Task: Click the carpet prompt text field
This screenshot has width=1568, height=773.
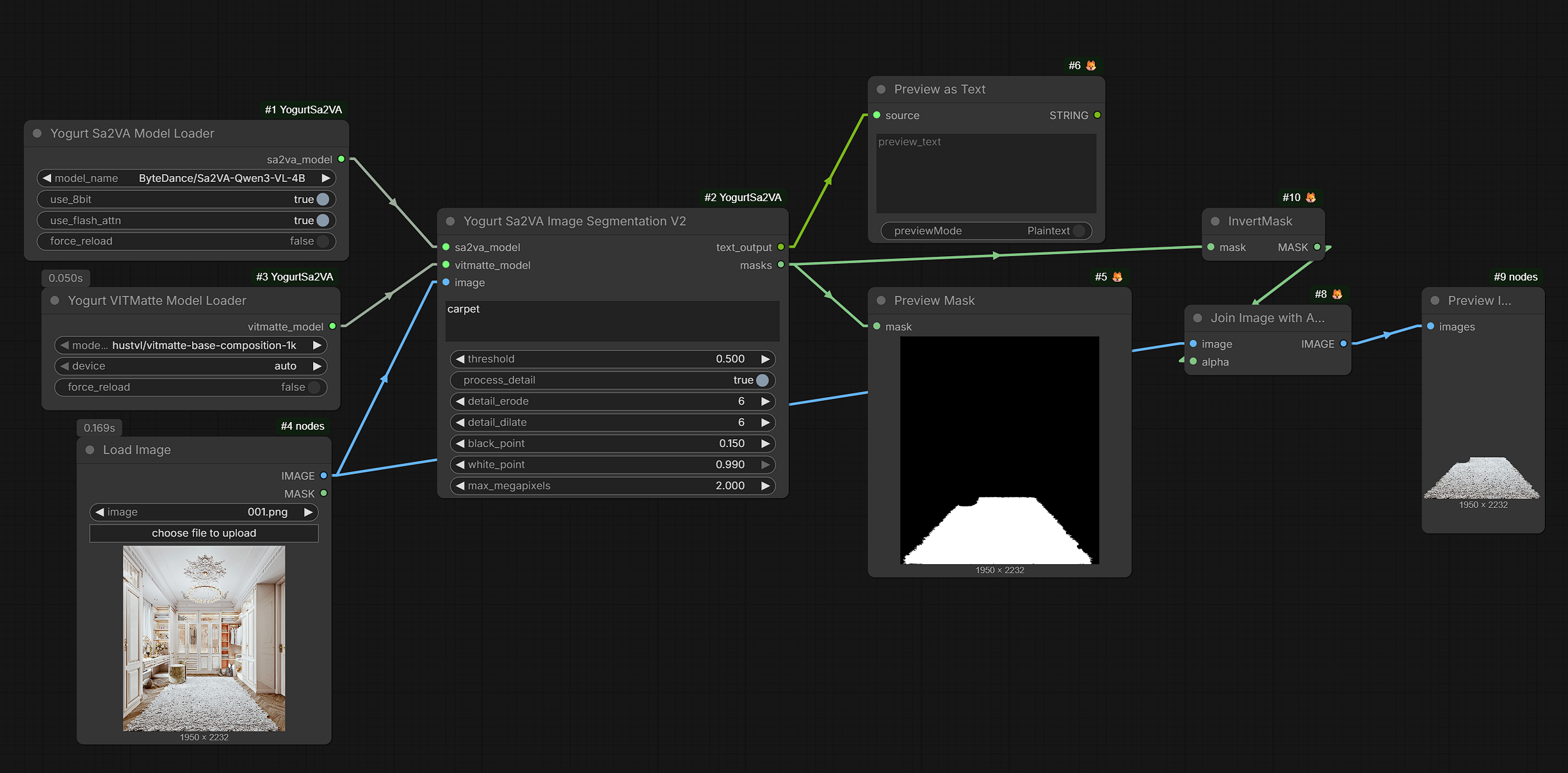Action: [x=613, y=321]
